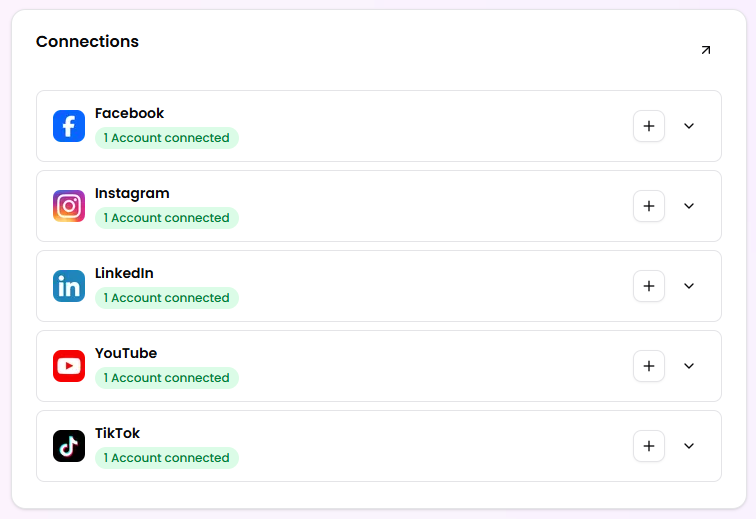756x519 pixels.
Task: Add an Instagram account with plus button
Action: point(649,206)
